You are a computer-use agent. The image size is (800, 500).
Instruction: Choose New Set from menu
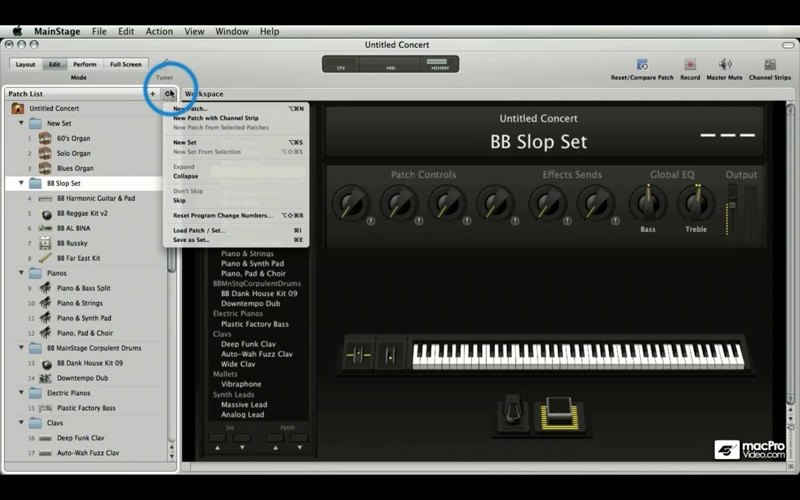click(236, 142)
